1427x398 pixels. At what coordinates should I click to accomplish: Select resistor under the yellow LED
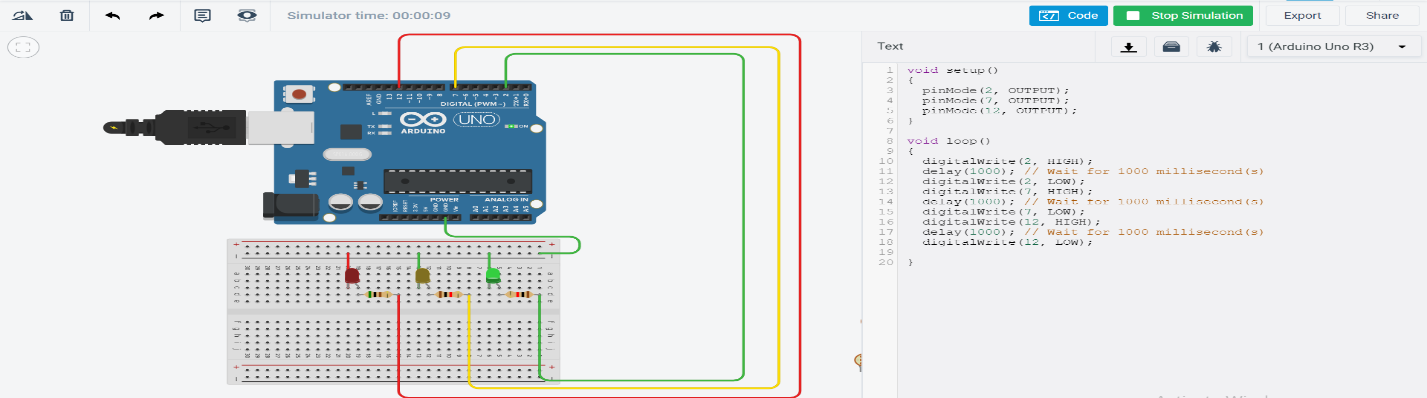pyautogui.click(x=448, y=295)
